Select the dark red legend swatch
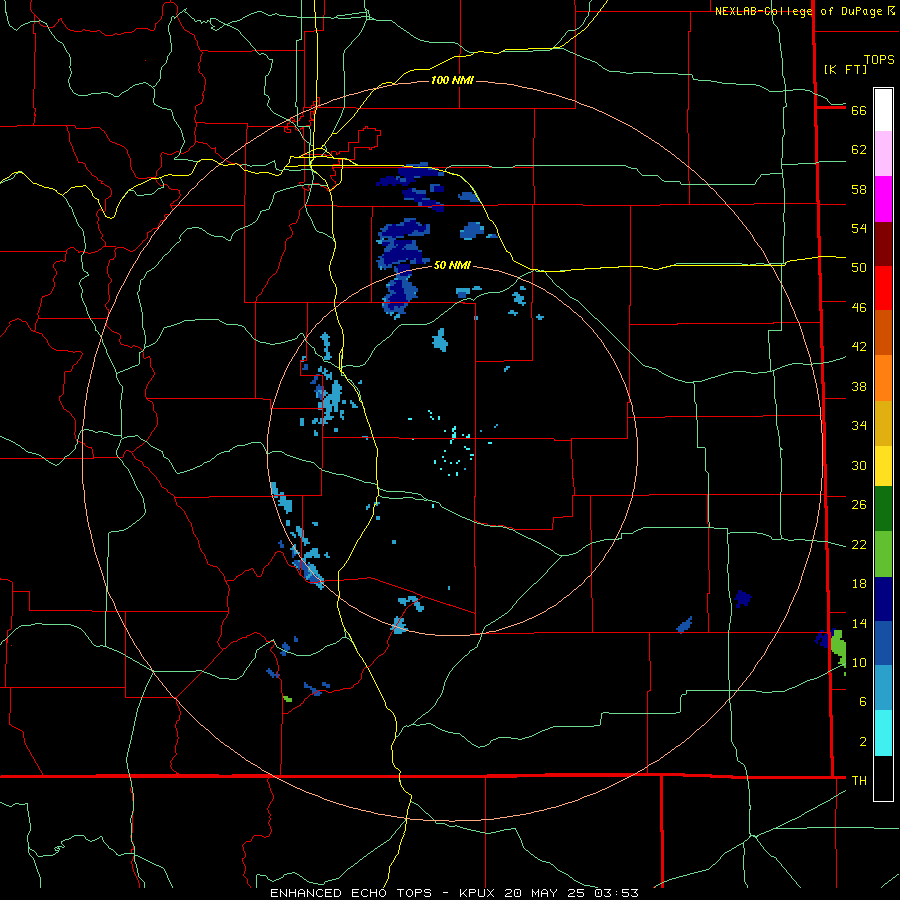The height and width of the screenshot is (900, 900). tap(883, 243)
